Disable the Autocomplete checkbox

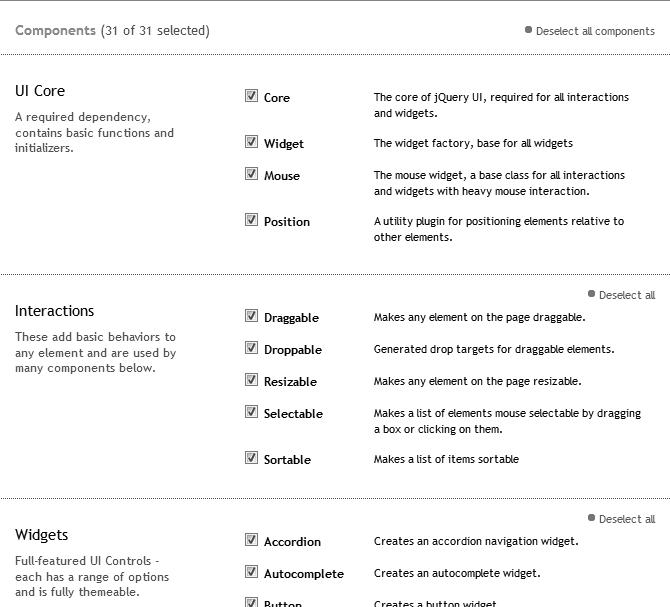pos(251,572)
